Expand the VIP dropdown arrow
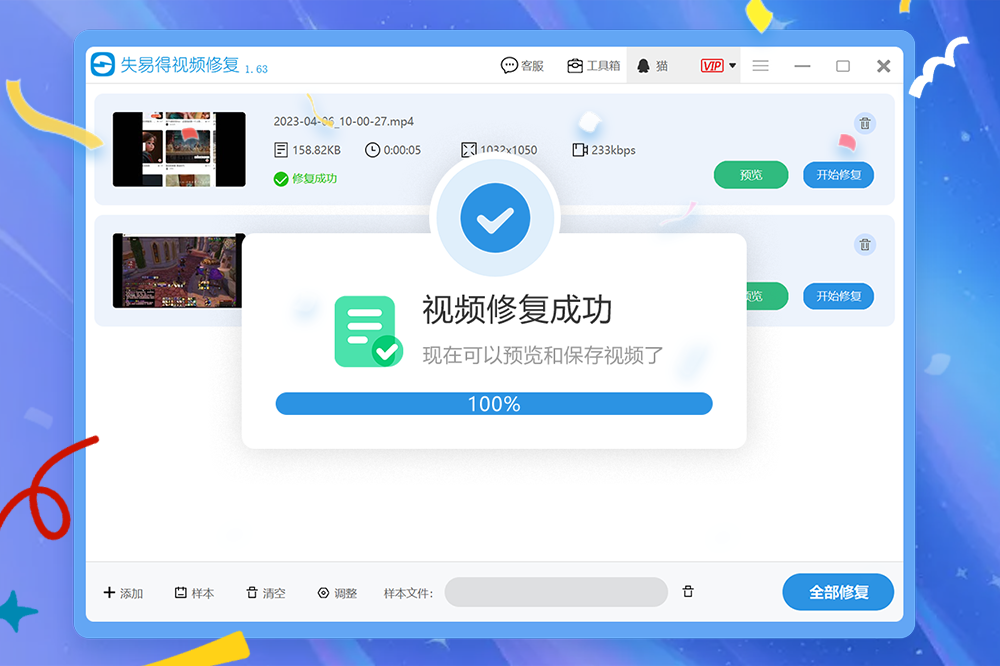This screenshot has height=666, width=1000. pyautogui.click(x=733, y=66)
